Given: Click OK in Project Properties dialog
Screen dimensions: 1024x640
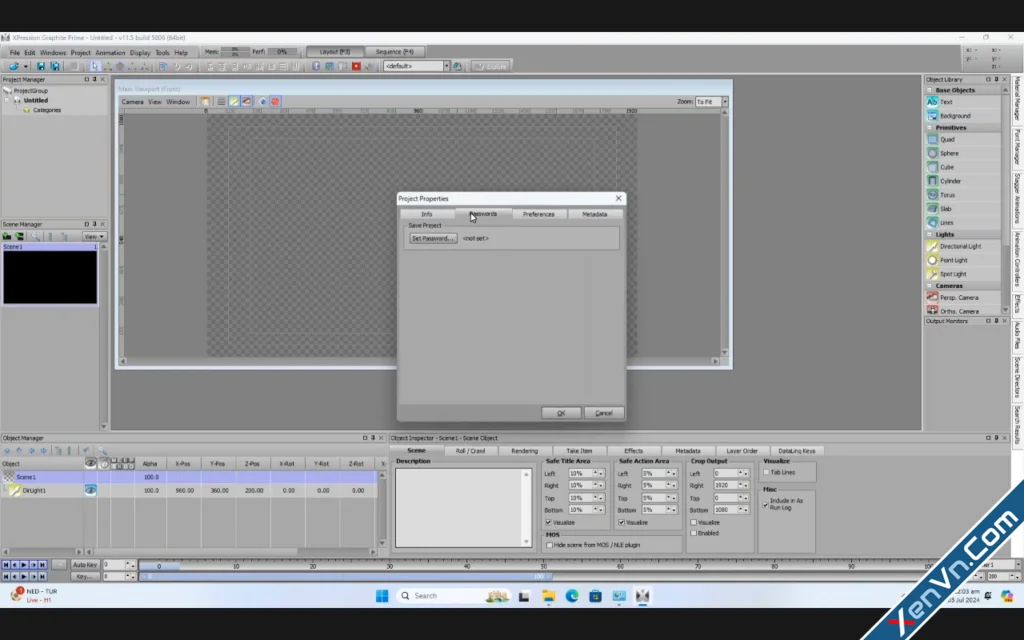Looking at the screenshot, I should (561, 413).
